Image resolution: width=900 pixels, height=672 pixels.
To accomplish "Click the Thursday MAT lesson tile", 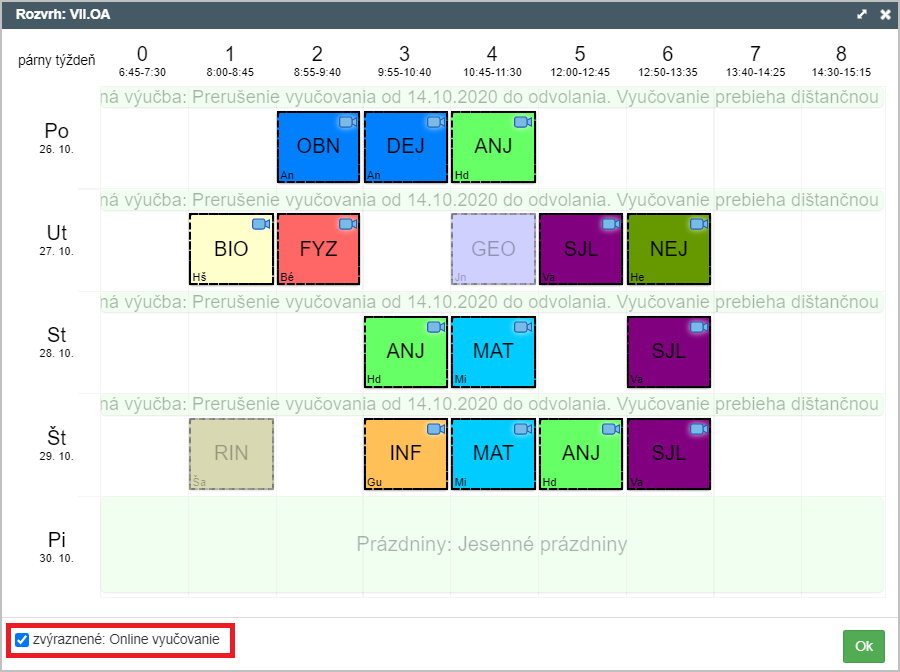I will (493, 454).
